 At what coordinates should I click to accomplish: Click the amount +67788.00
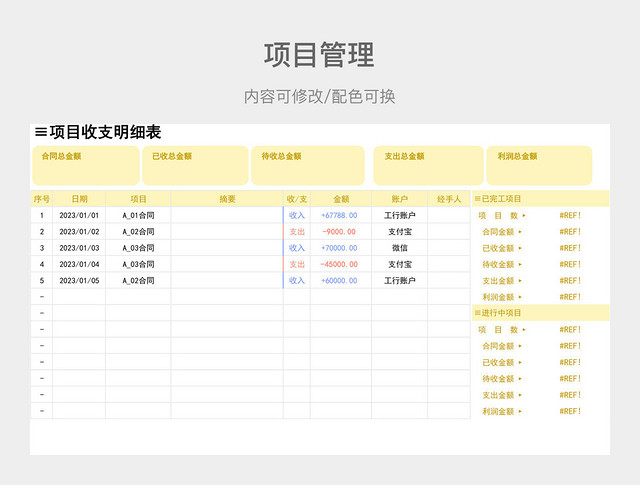(339, 215)
